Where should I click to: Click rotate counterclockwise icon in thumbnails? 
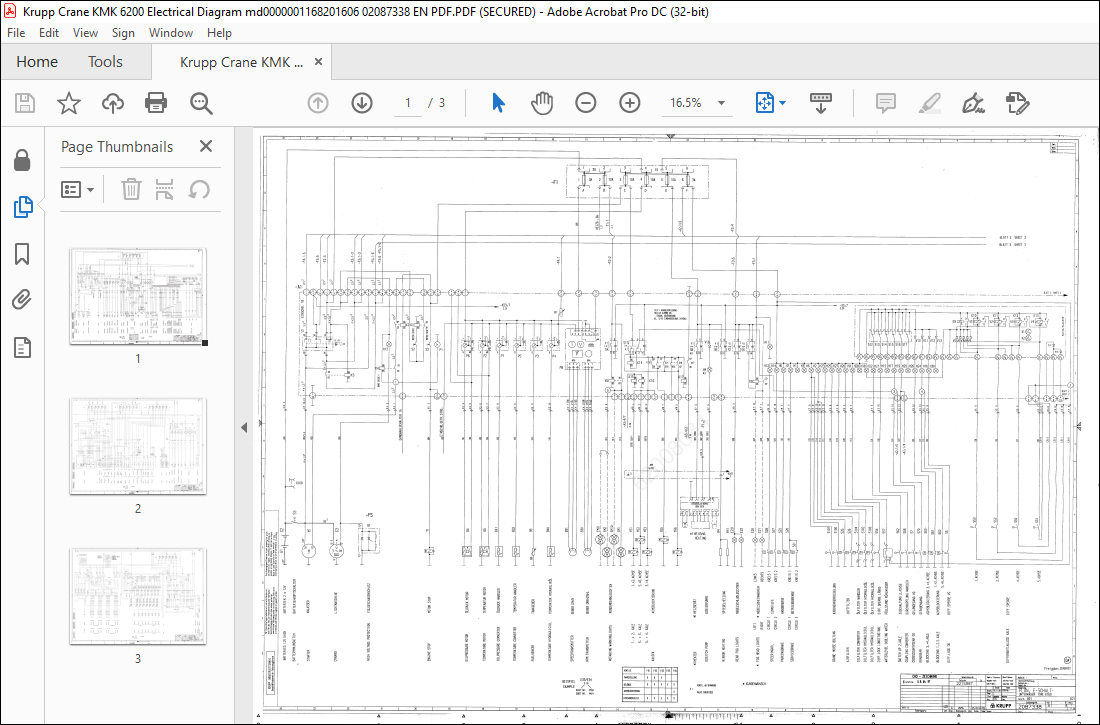coord(199,189)
